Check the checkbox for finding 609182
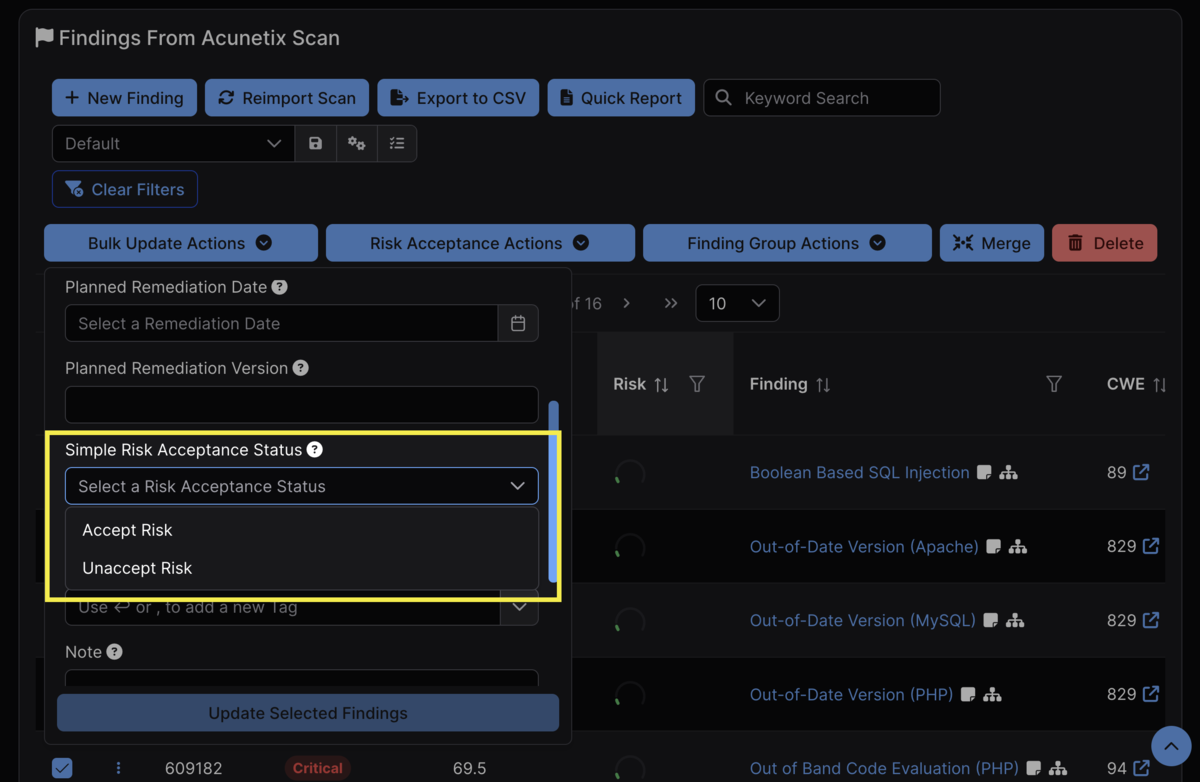Image resolution: width=1200 pixels, height=782 pixels. tap(62, 767)
